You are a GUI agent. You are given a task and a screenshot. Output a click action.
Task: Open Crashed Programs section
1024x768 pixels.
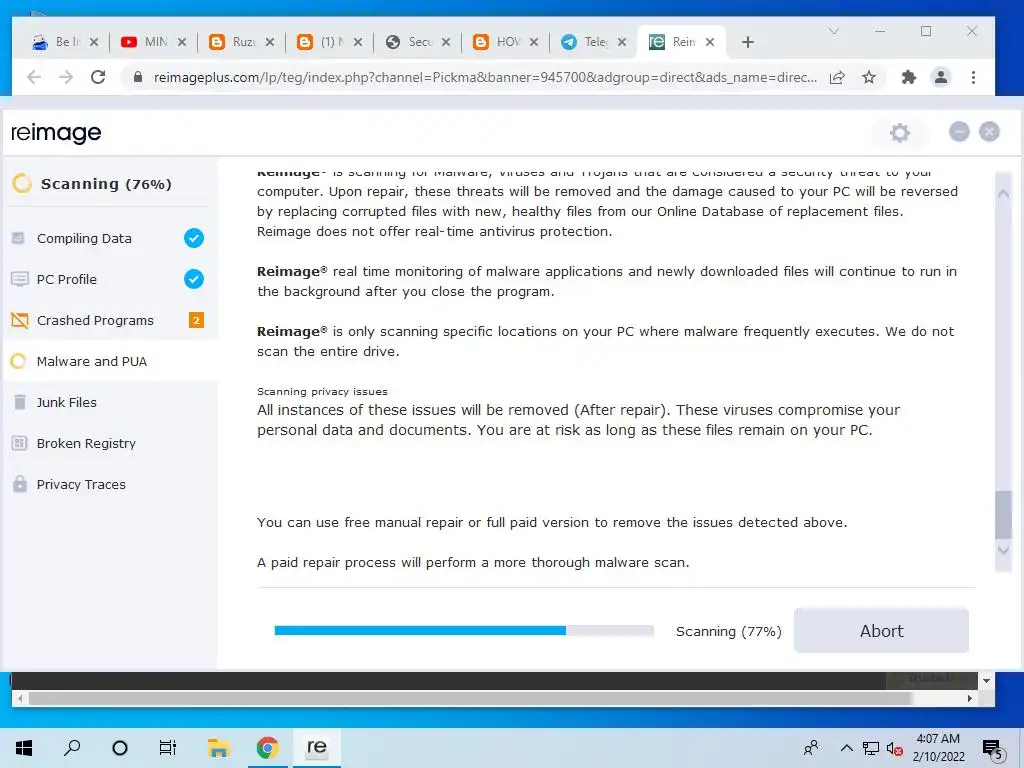108,321
